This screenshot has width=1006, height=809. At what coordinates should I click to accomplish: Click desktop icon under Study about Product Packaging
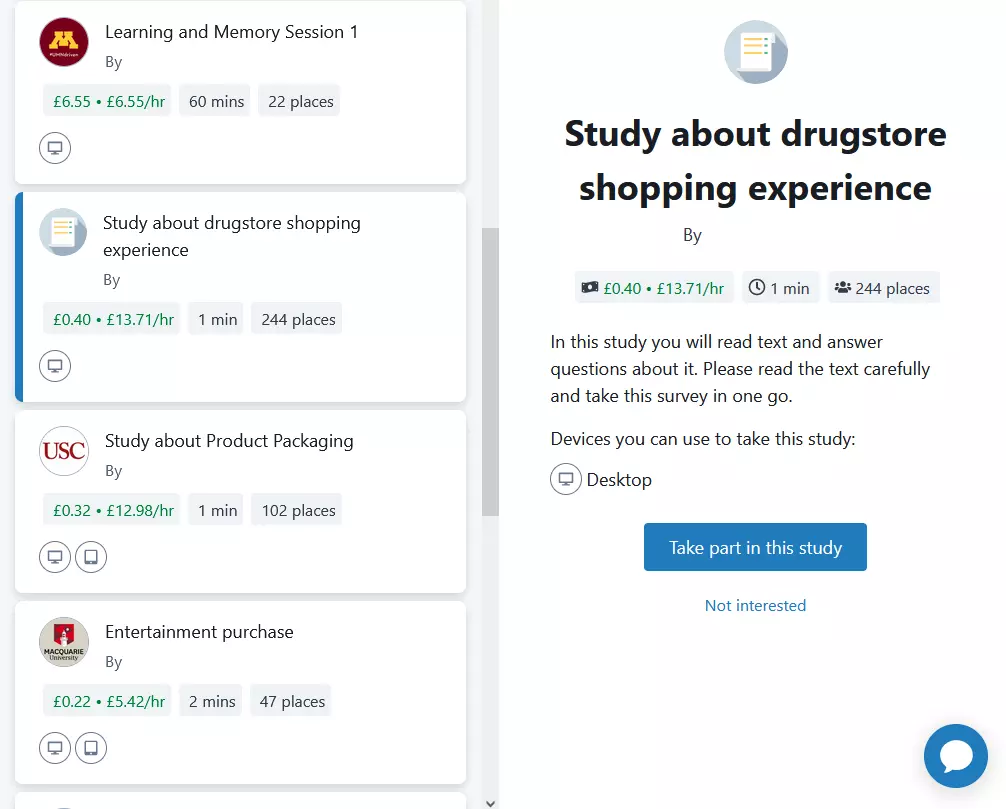pyautogui.click(x=55, y=557)
